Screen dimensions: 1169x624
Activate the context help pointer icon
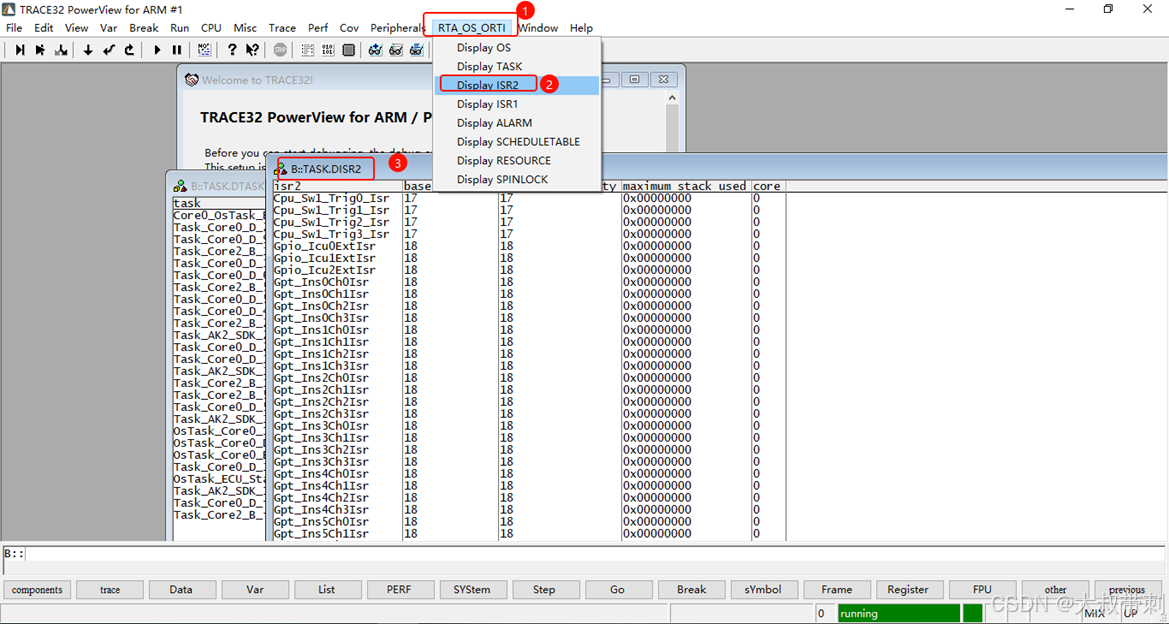click(x=253, y=50)
